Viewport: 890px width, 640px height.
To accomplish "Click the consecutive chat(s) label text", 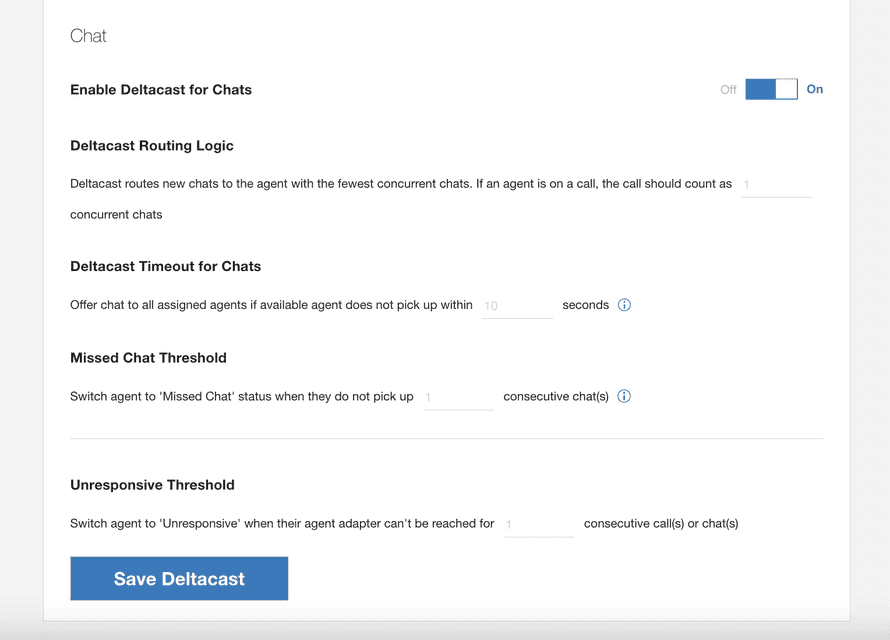I will [556, 396].
